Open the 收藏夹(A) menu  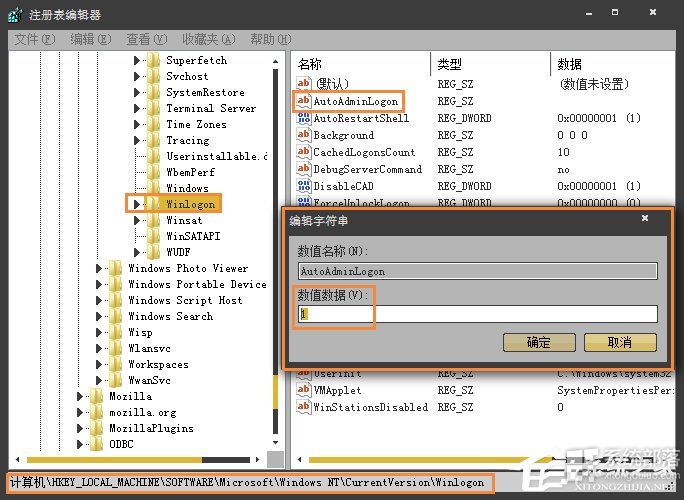coord(209,39)
